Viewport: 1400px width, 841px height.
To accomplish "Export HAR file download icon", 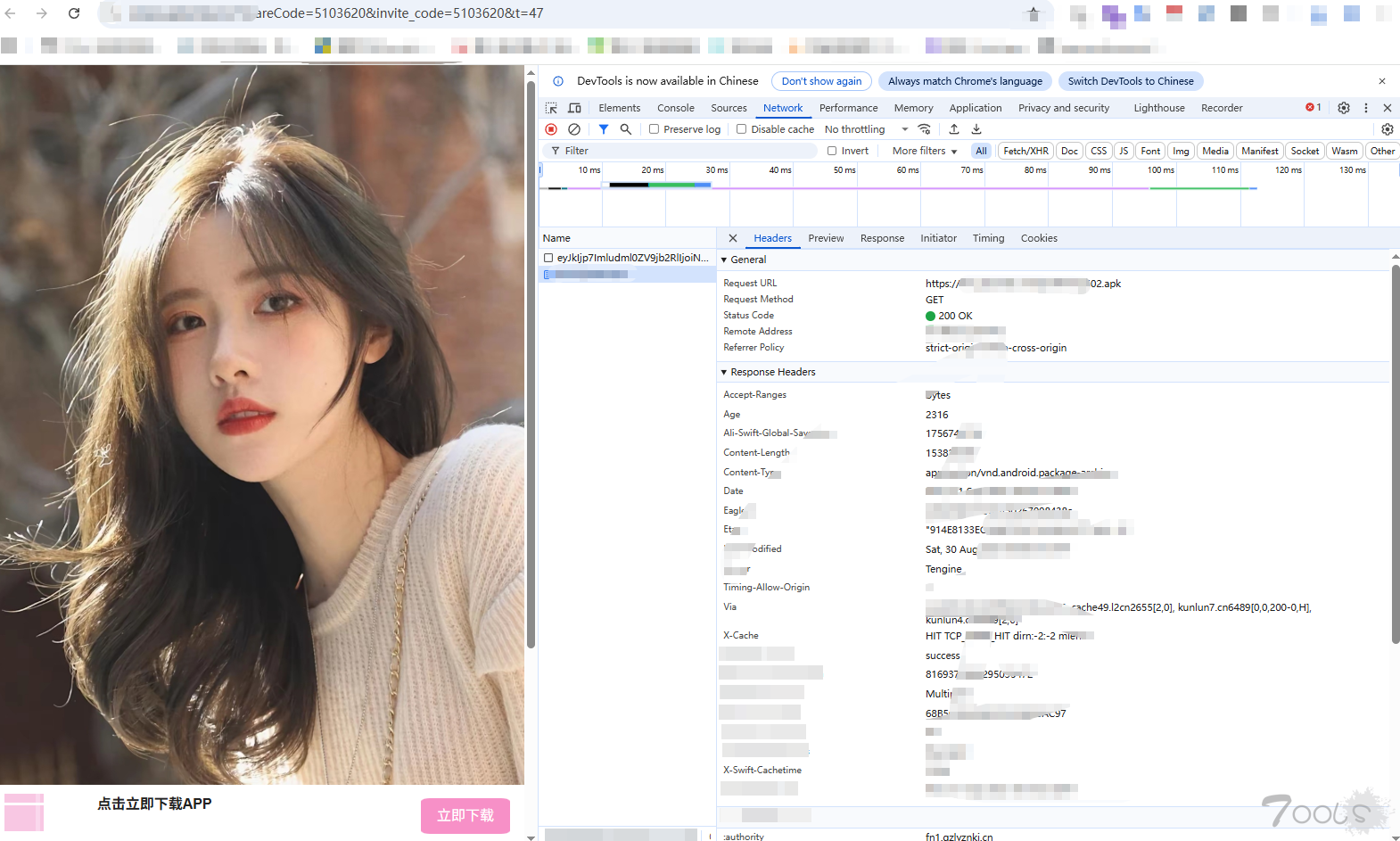I will pyautogui.click(x=976, y=129).
